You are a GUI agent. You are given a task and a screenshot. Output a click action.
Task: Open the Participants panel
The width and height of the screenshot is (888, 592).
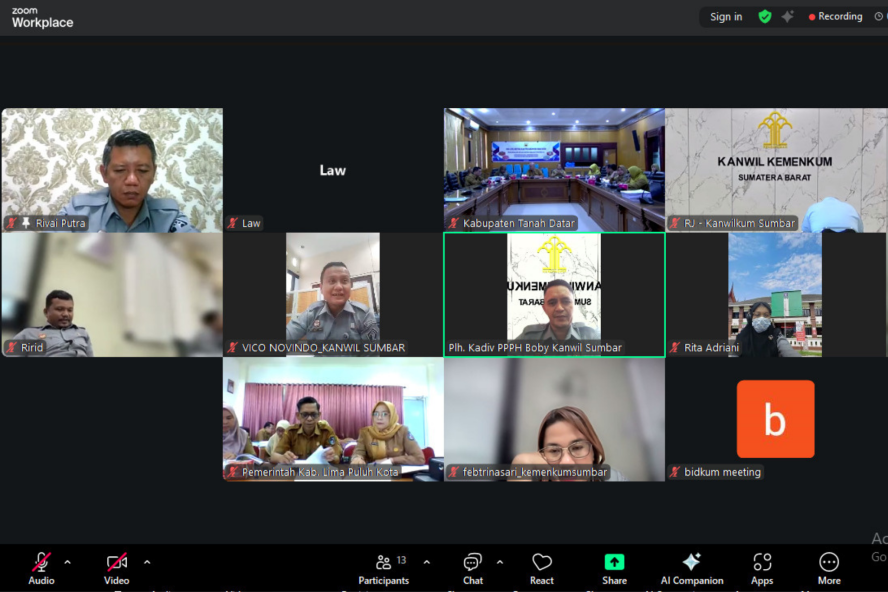click(384, 568)
